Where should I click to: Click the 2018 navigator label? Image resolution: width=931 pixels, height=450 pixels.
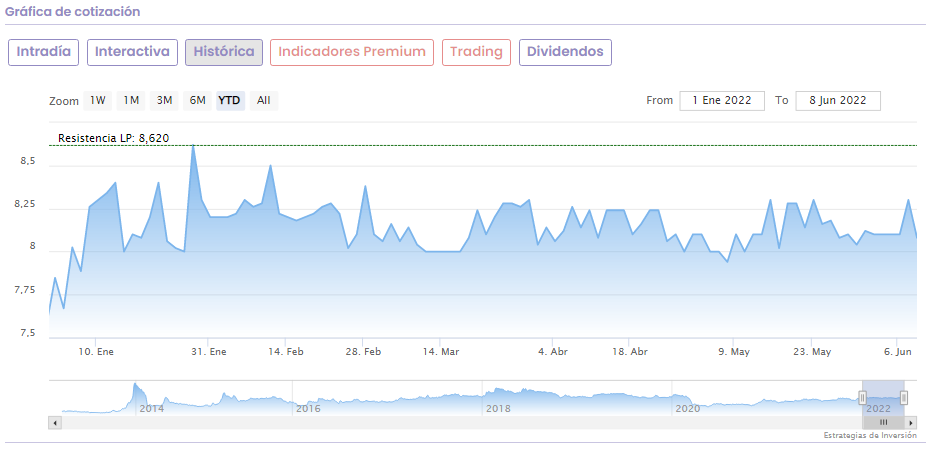coord(498,409)
